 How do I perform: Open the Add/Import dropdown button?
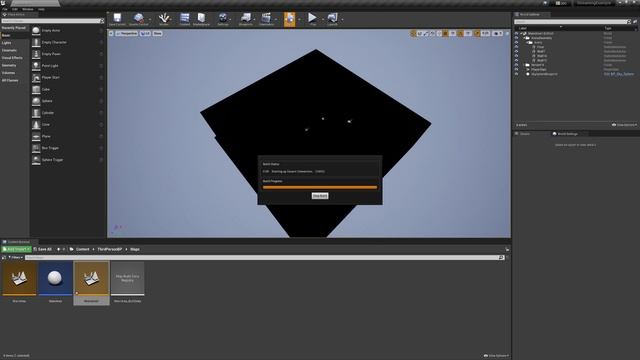pyautogui.click(x=16, y=249)
